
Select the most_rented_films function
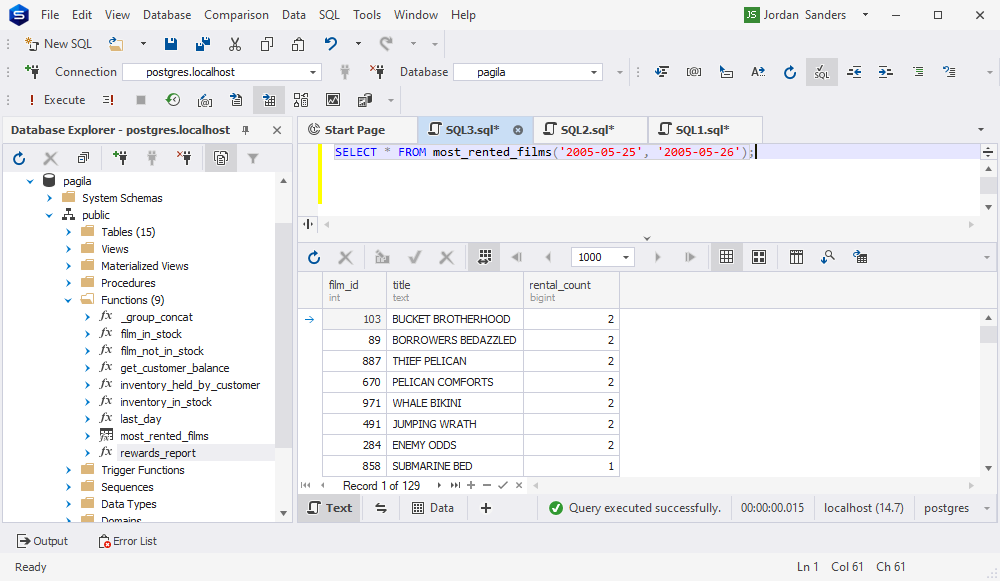click(164, 436)
